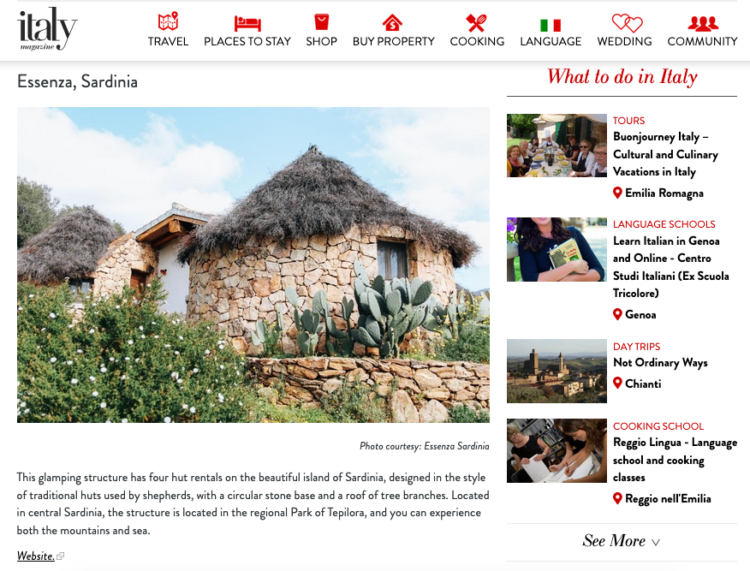
Task: Click the Photo courtesy: Essenza Sardinia caption
Action: coord(424,446)
